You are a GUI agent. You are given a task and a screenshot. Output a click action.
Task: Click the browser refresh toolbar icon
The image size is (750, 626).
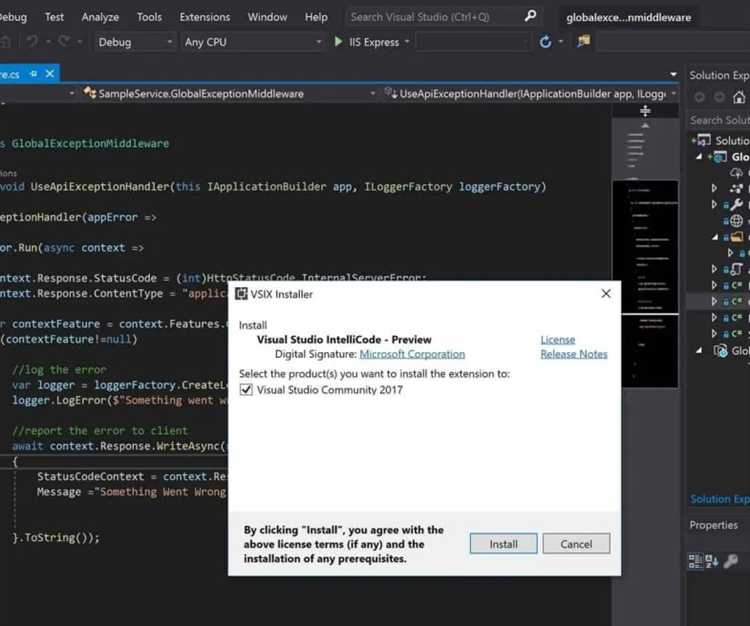pos(545,42)
